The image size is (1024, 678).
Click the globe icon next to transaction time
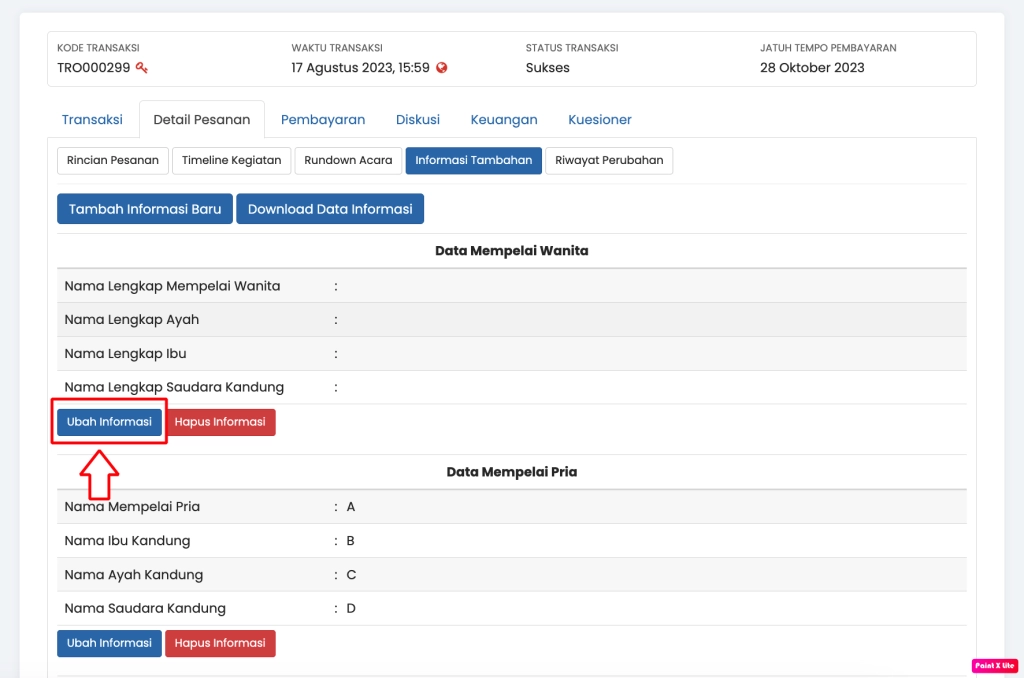click(x=442, y=68)
